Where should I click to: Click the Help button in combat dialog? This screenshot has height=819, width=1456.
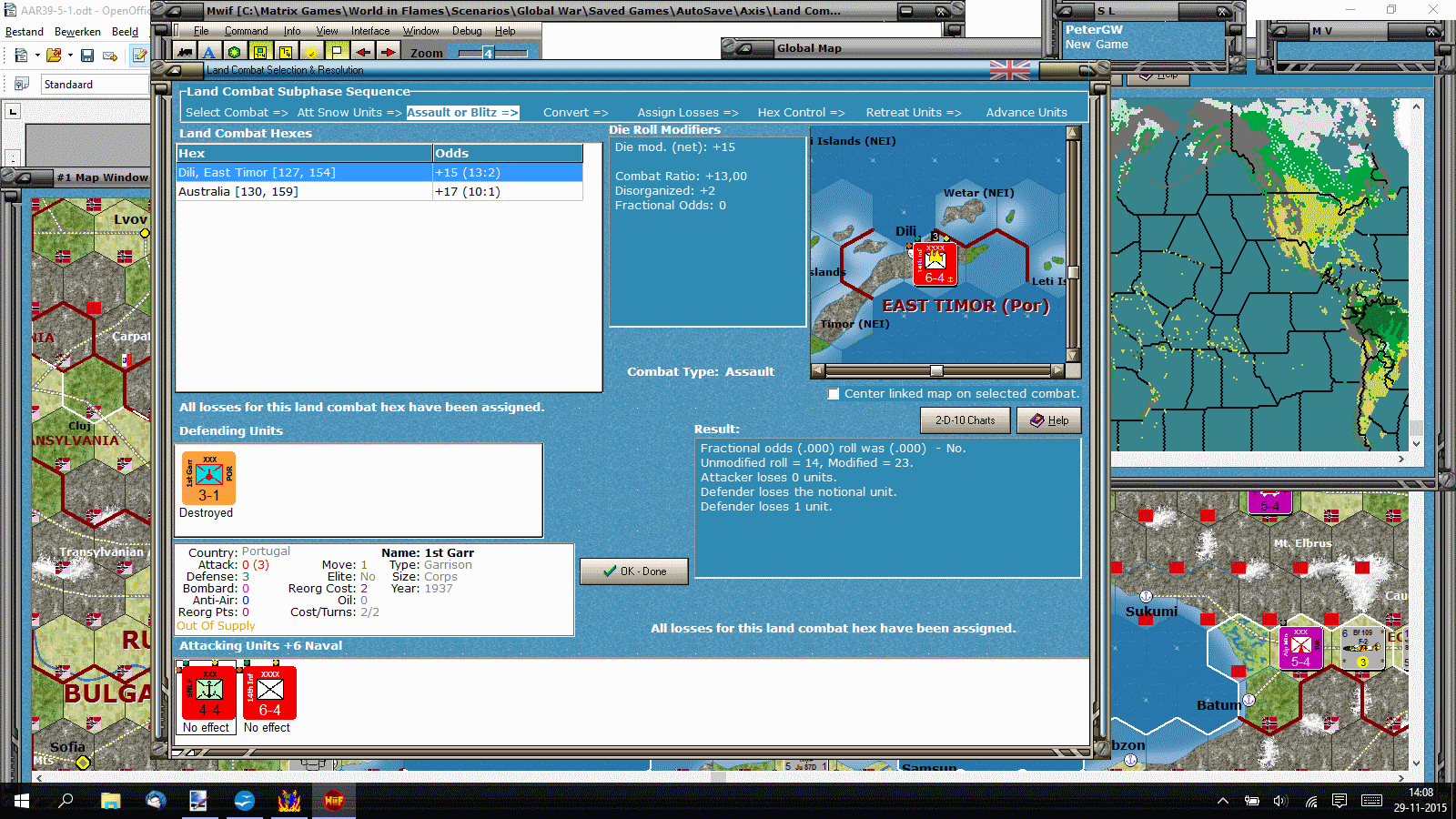[1049, 420]
